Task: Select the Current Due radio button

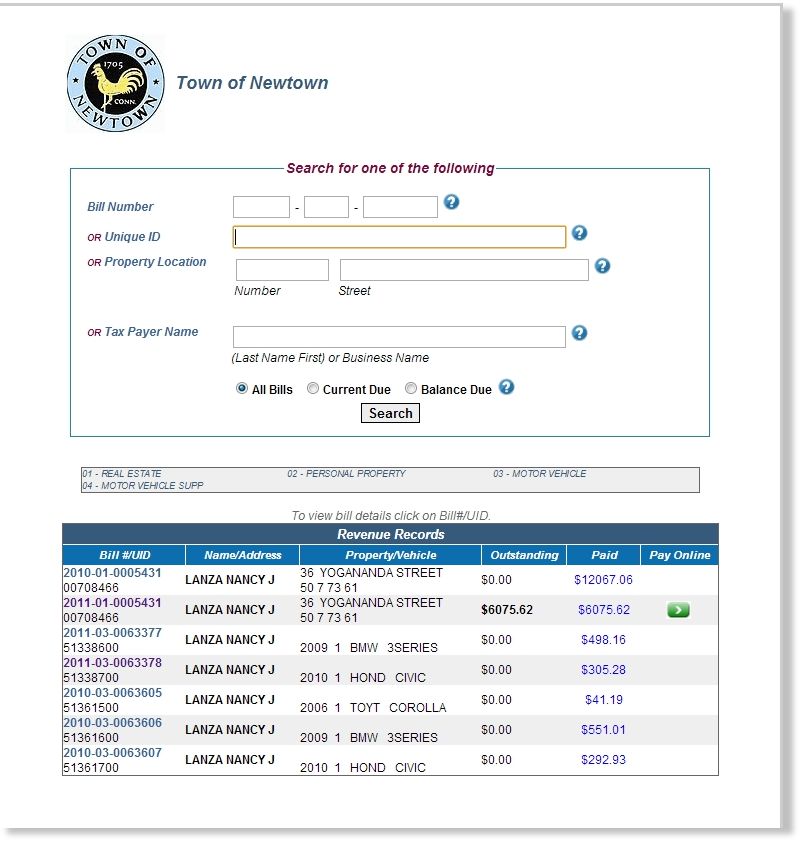Action: [312, 388]
